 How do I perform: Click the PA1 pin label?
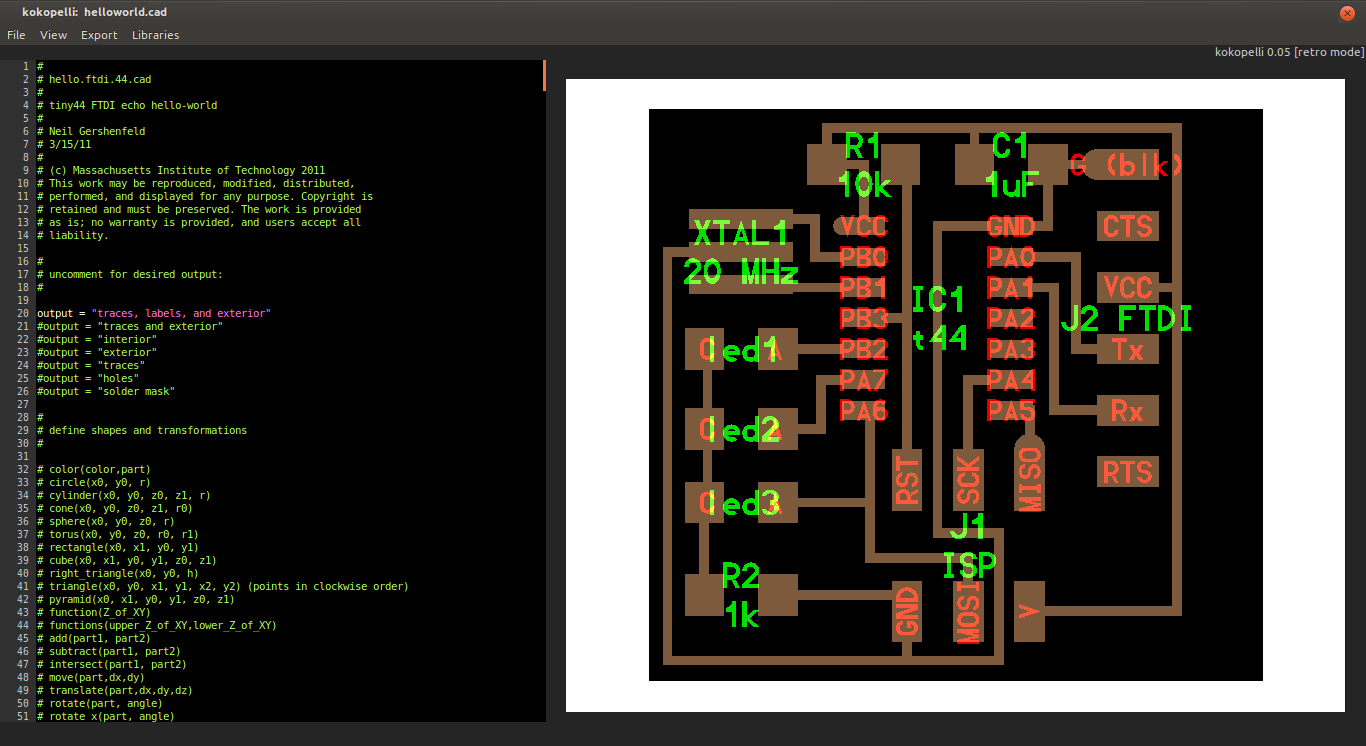(x=1011, y=288)
